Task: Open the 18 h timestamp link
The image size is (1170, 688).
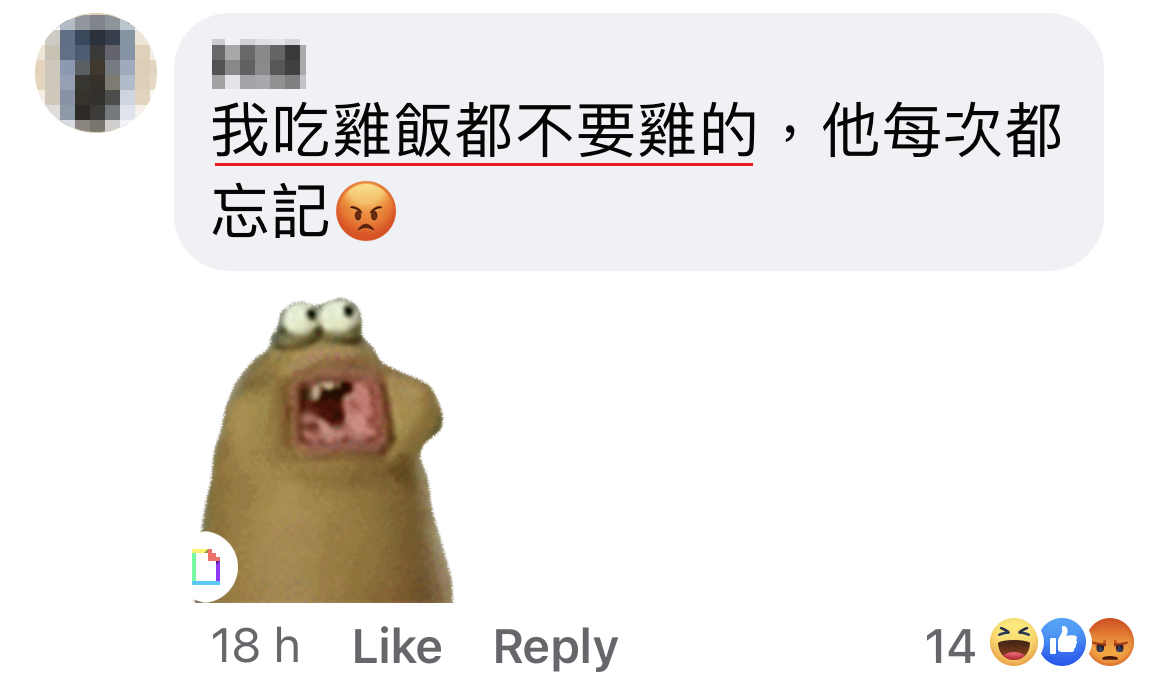Action: (x=255, y=645)
